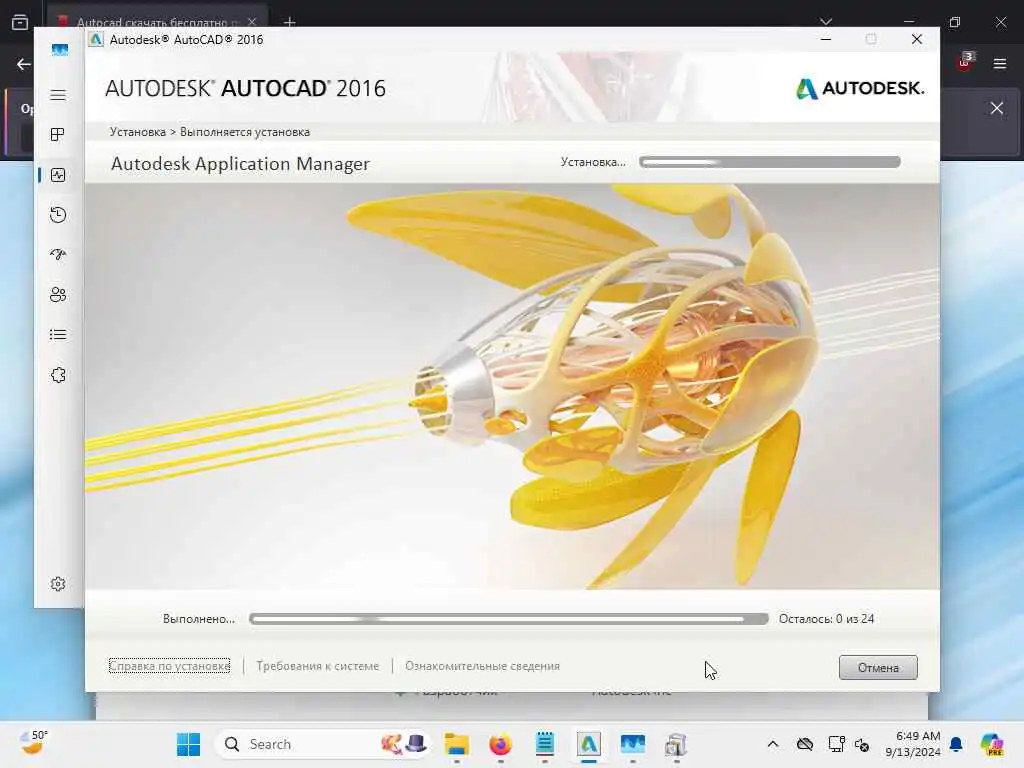
Task: Open Firefox extension icon with badge 3
Action: coord(965,61)
